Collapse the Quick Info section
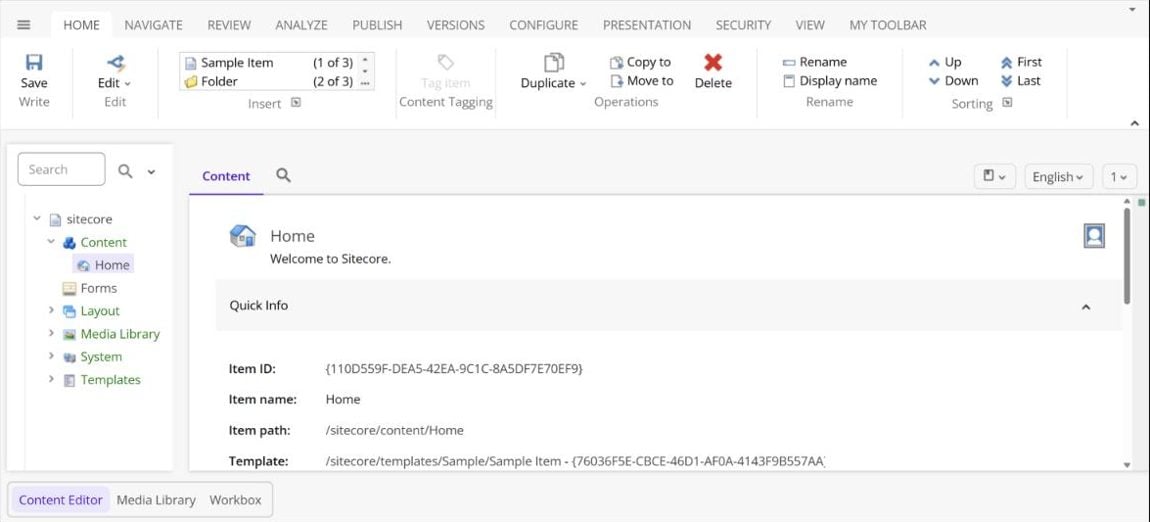Image resolution: width=1150 pixels, height=522 pixels. coord(1086,306)
